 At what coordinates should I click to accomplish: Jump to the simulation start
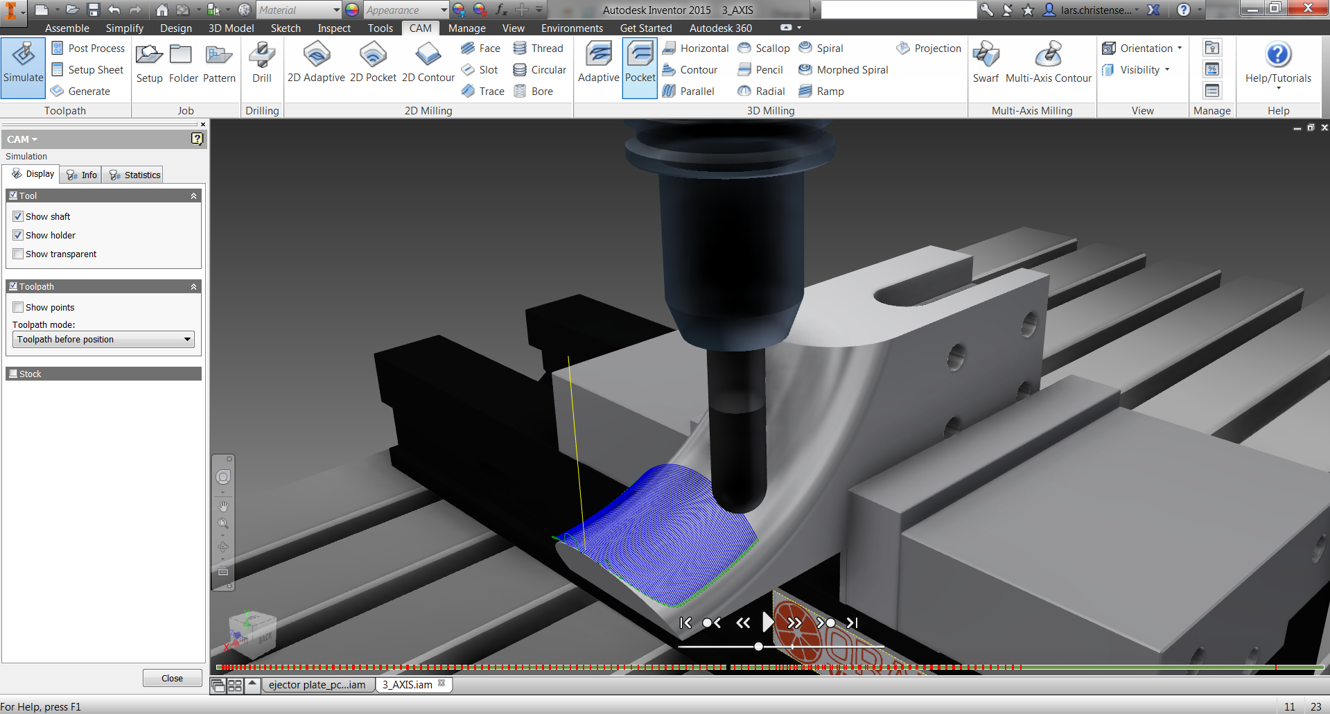click(685, 623)
